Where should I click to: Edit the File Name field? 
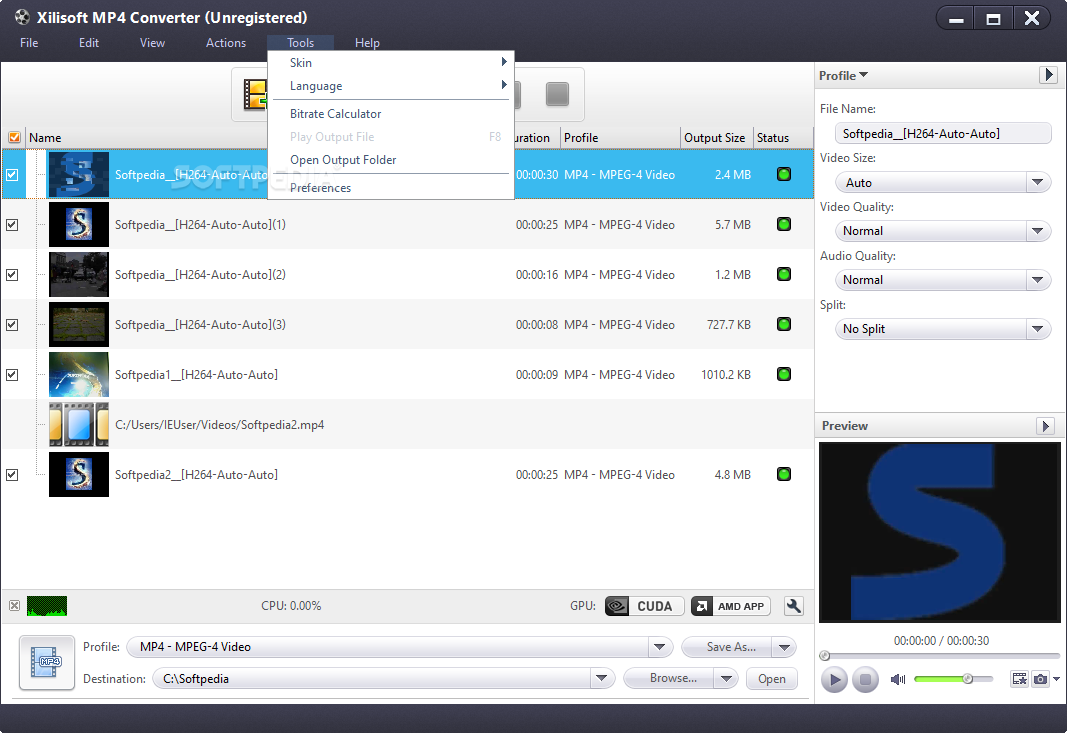[943, 133]
